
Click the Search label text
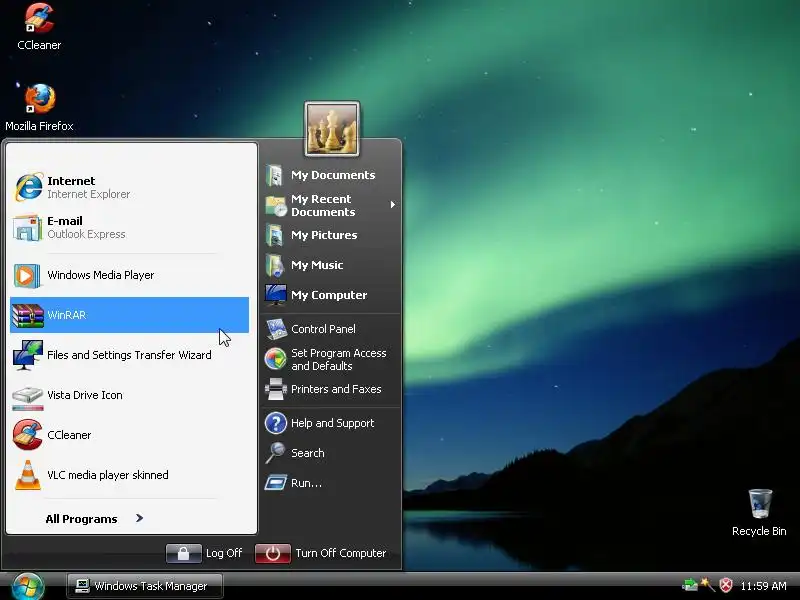308,453
